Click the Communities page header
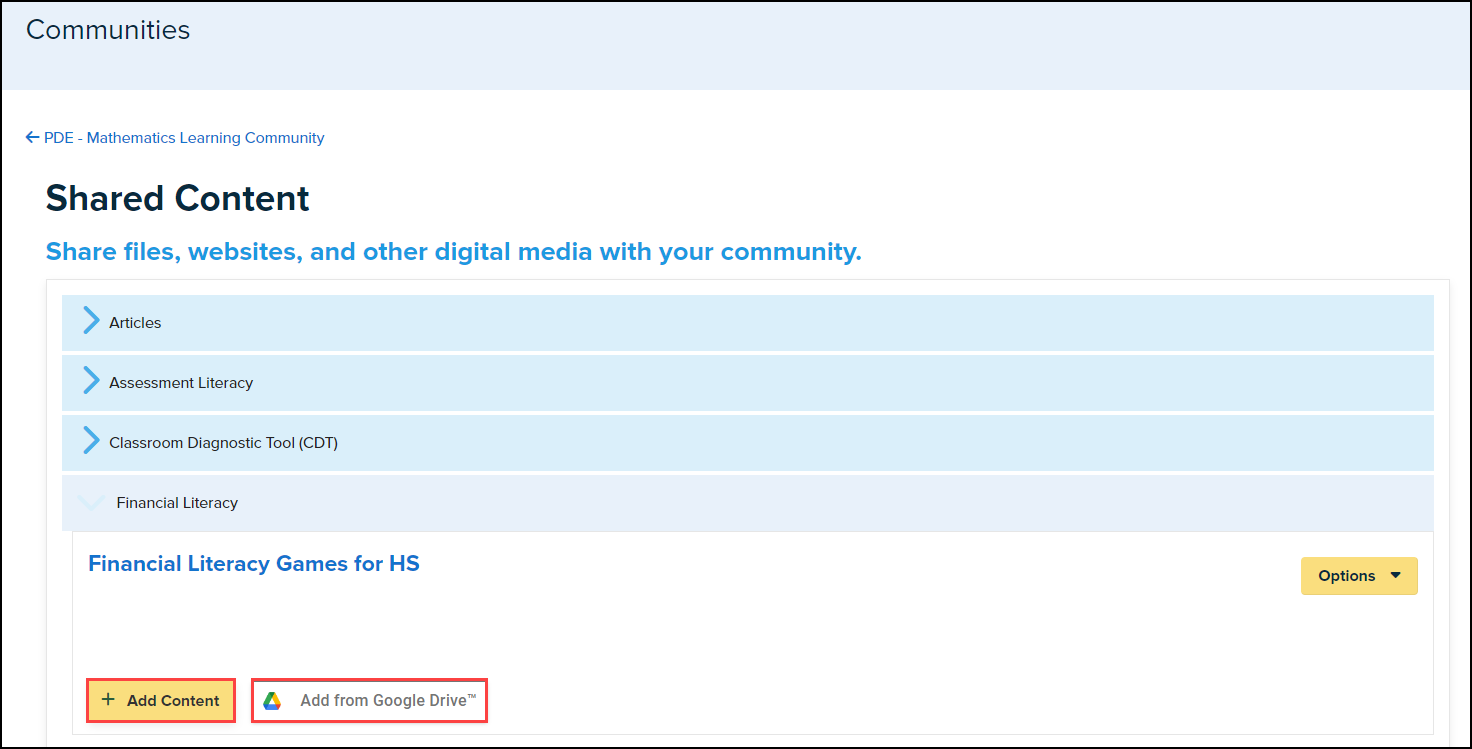Screen dimensions: 1472x749 coord(108,30)
